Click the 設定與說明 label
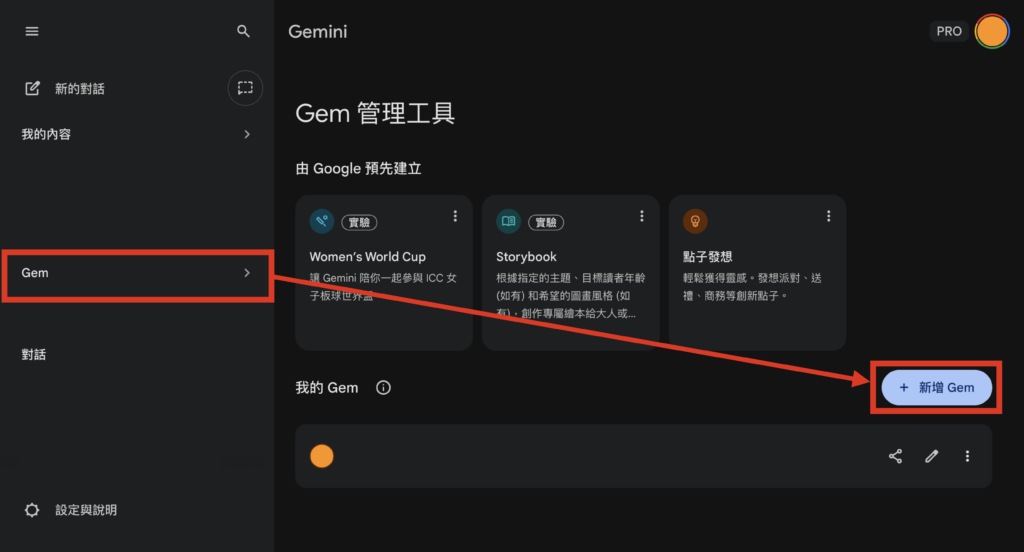The image size is (1024, 552). [86, 510]
